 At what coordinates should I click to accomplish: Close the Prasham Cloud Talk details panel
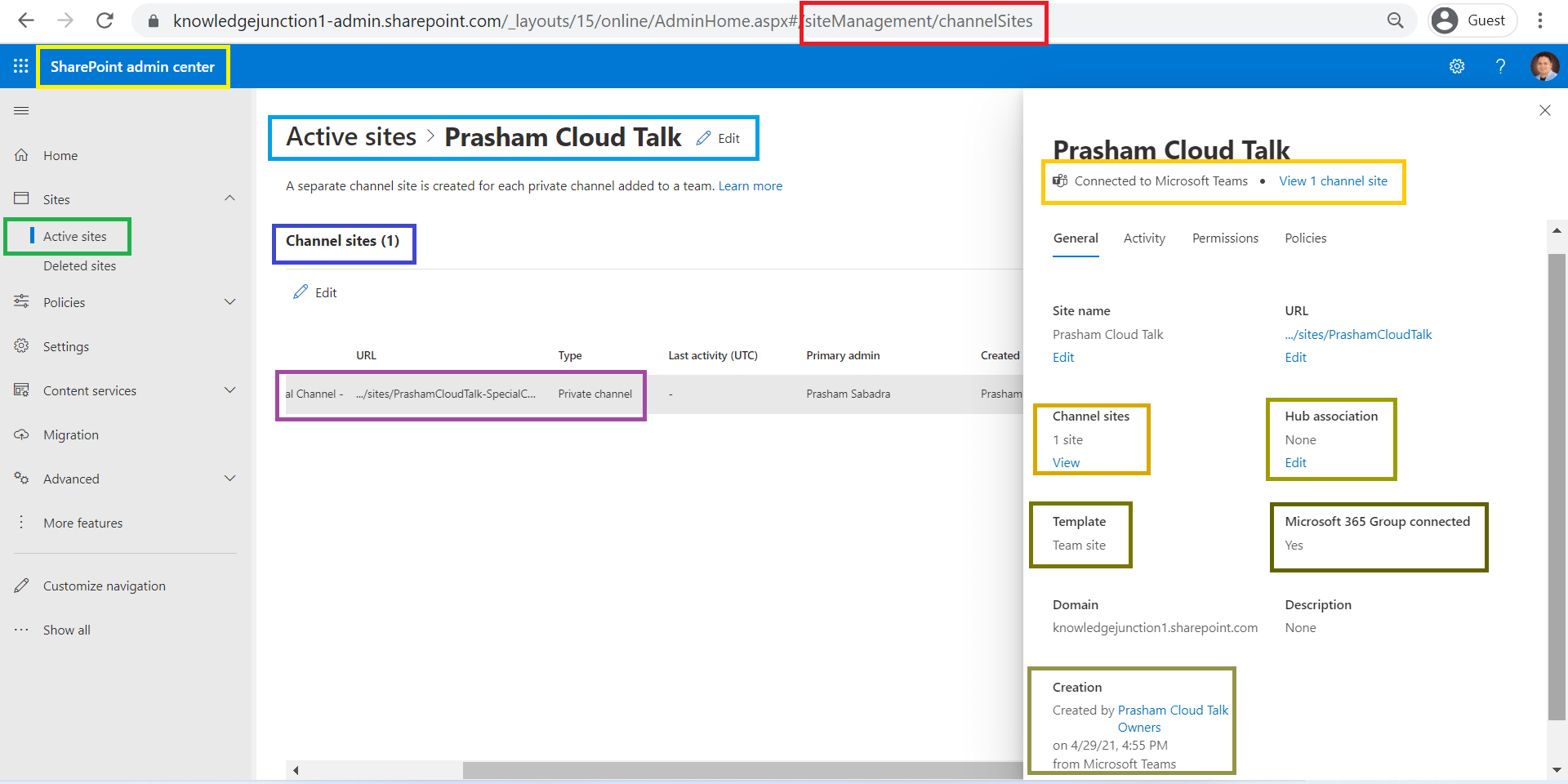coord(1545,109)
